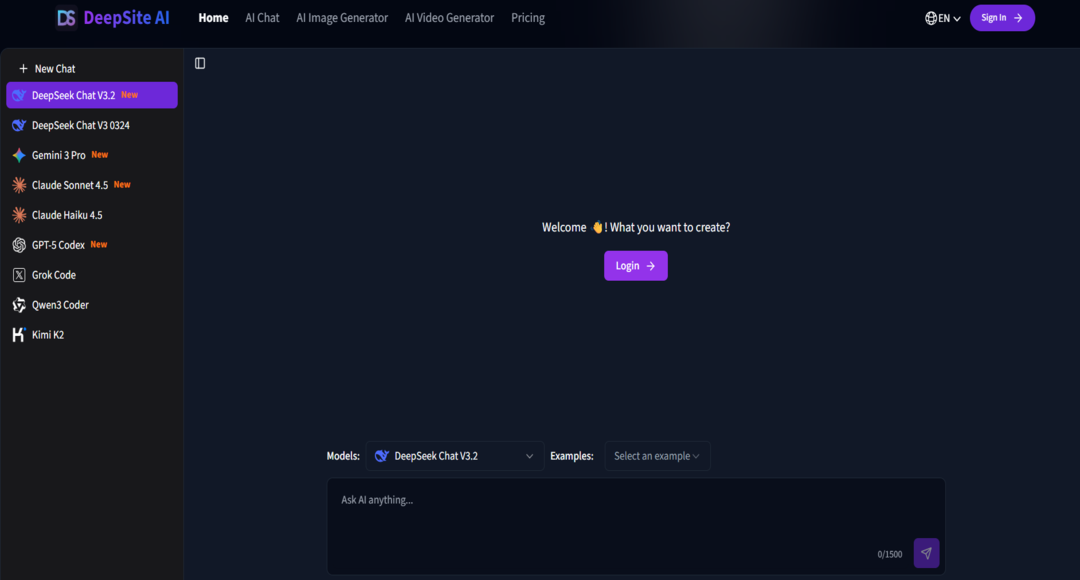Click the Sign In button
1080x580 pixels.
(1001, 18)
